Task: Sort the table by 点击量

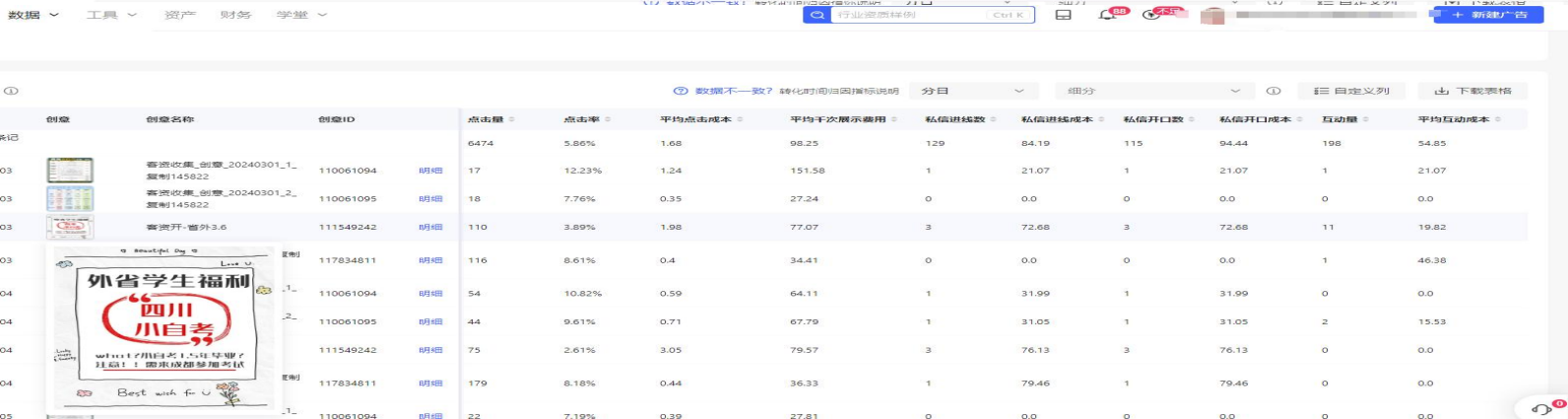Action: (x=511, y=119)
